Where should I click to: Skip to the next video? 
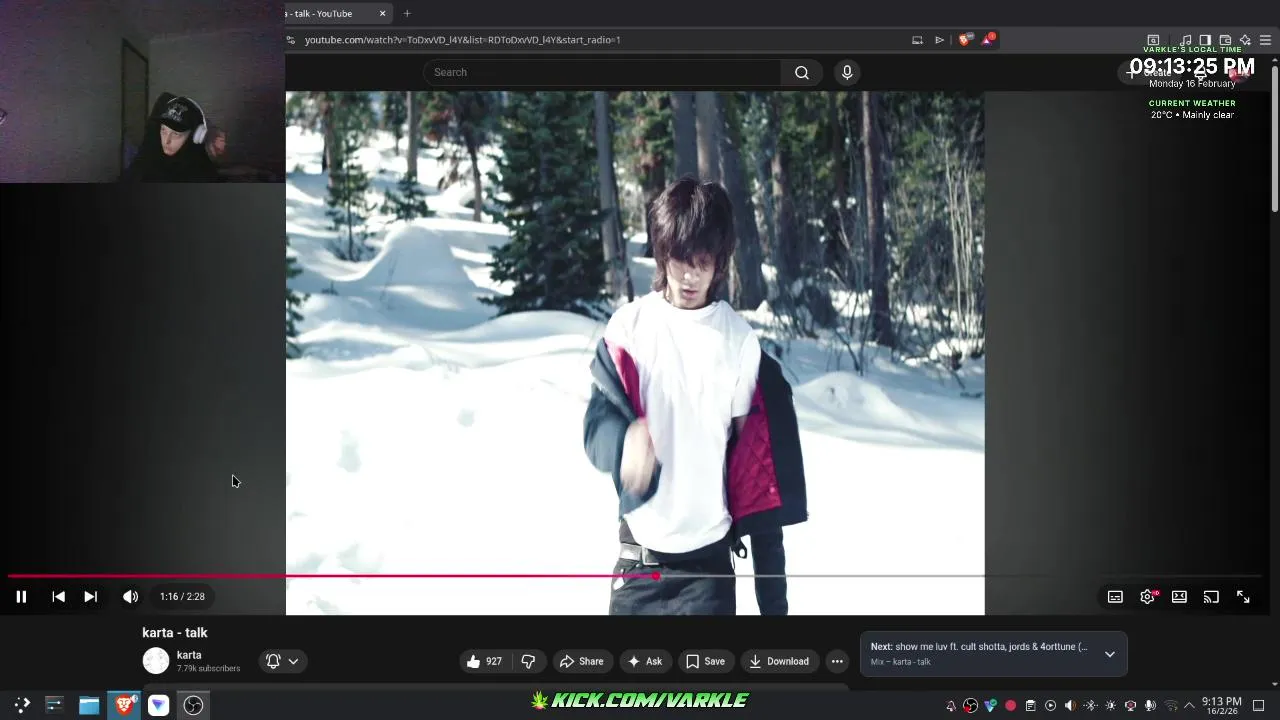coord(90,596)
